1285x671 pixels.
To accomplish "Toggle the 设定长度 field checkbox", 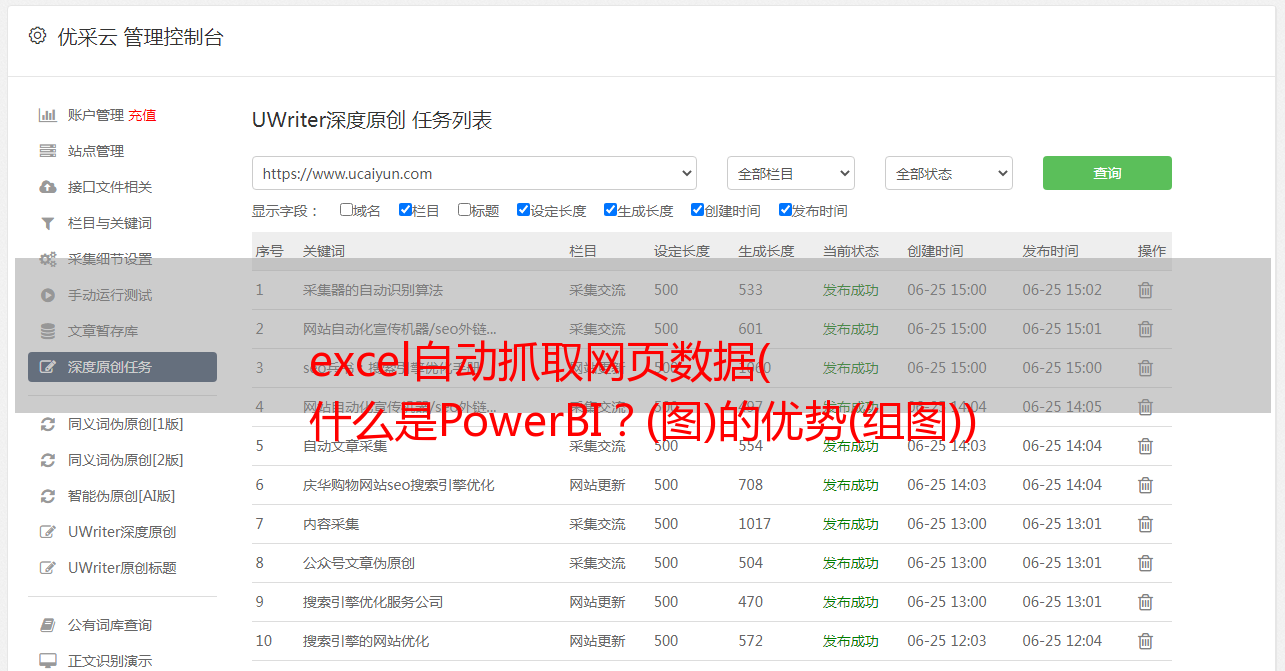I will pyautogui.click(x=523, y=210).
